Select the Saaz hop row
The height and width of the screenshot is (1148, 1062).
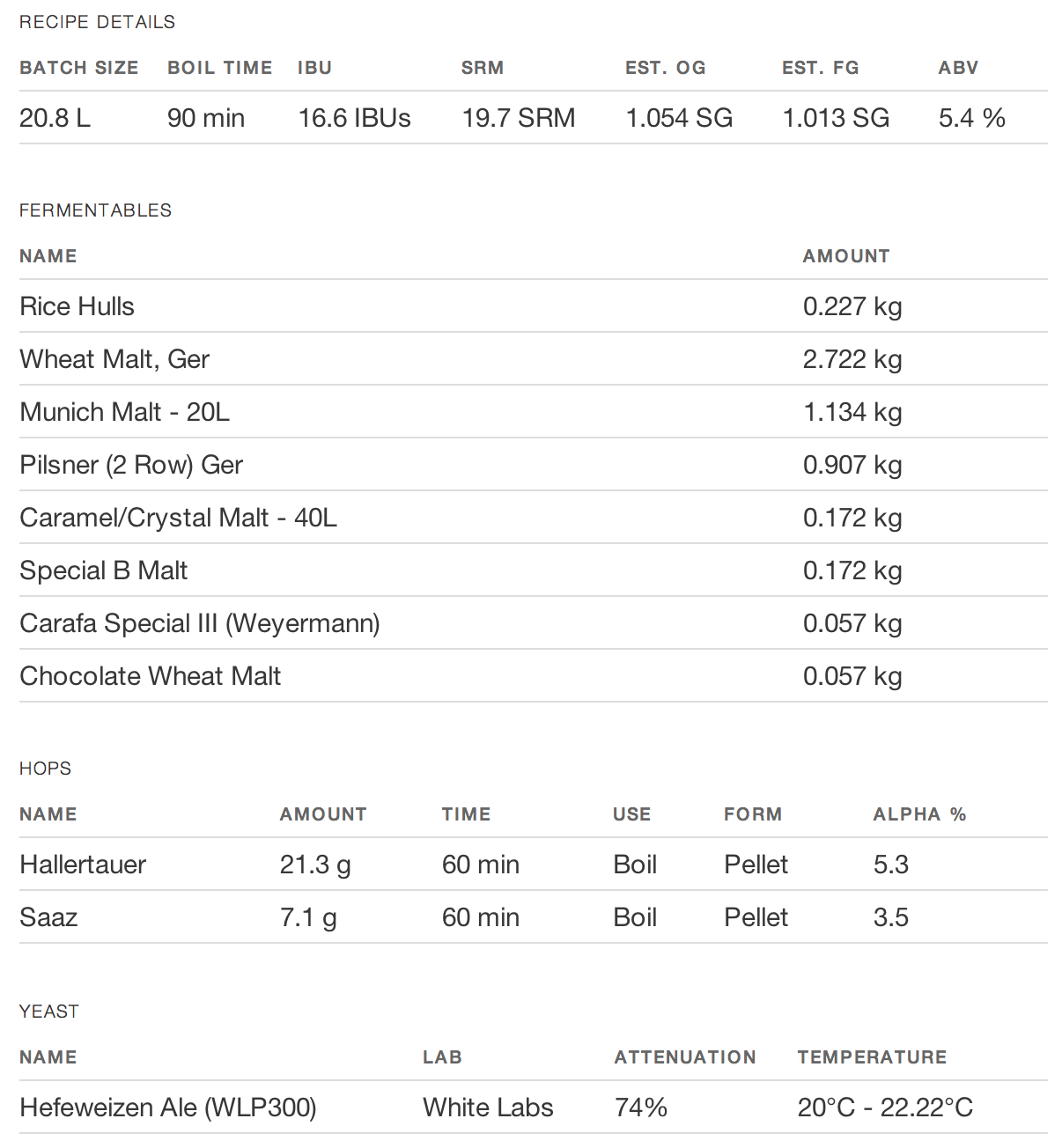pyautogui.click(x=48, y=917)
